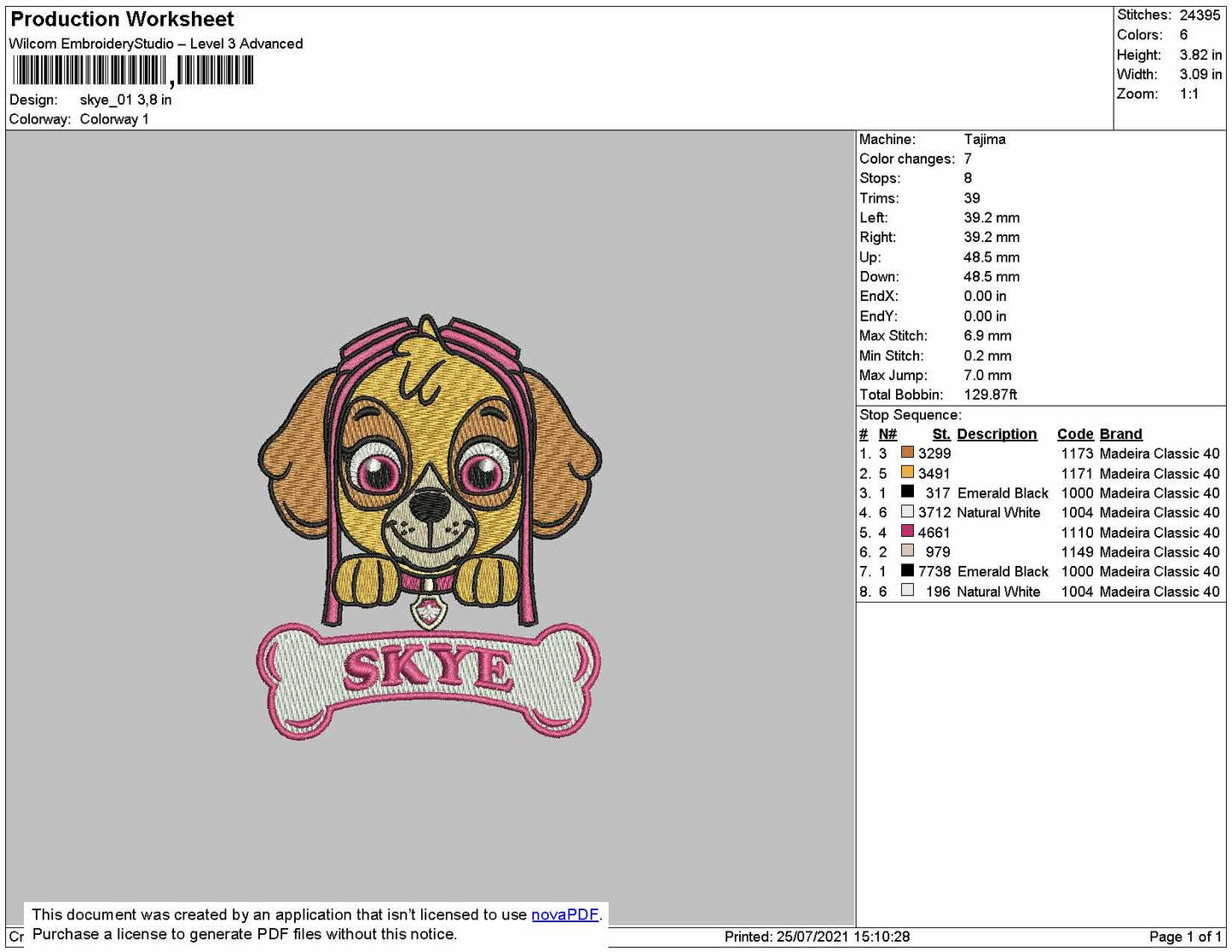Viewport: 1232px width, 952px height.
Task: Click the "Colorway 1" value
Action: 114,119
